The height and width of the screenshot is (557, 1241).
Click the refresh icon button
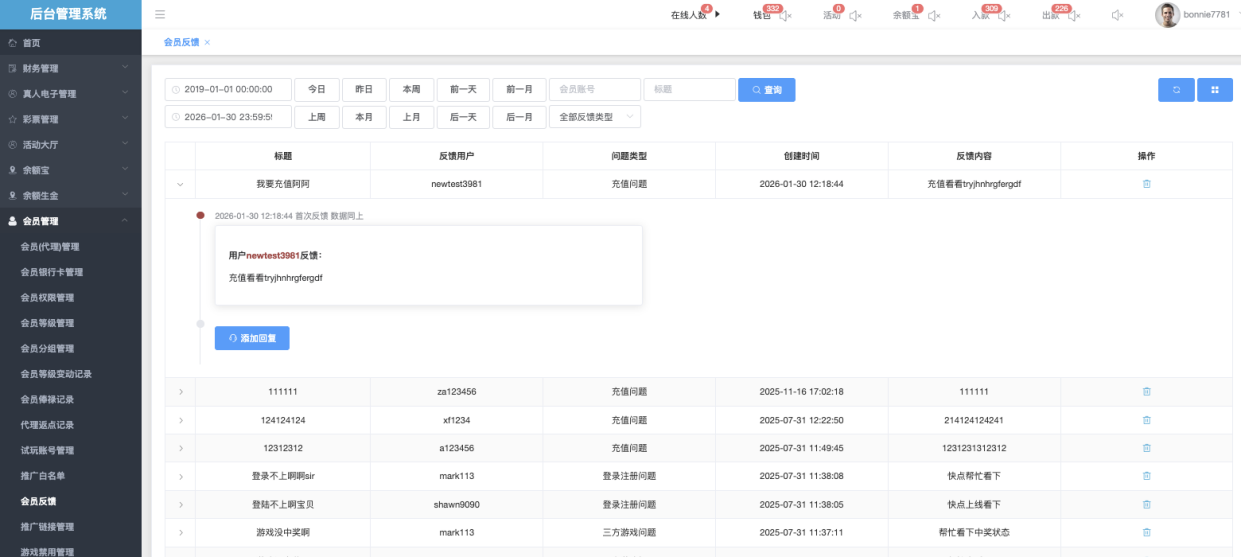click(1176, 90)
